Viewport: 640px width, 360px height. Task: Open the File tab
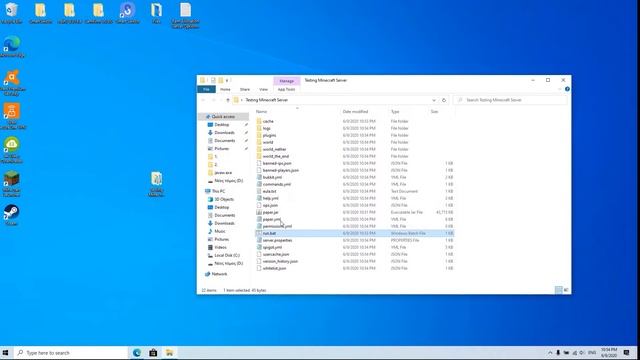pyautogui.click(x=207, y=89)
